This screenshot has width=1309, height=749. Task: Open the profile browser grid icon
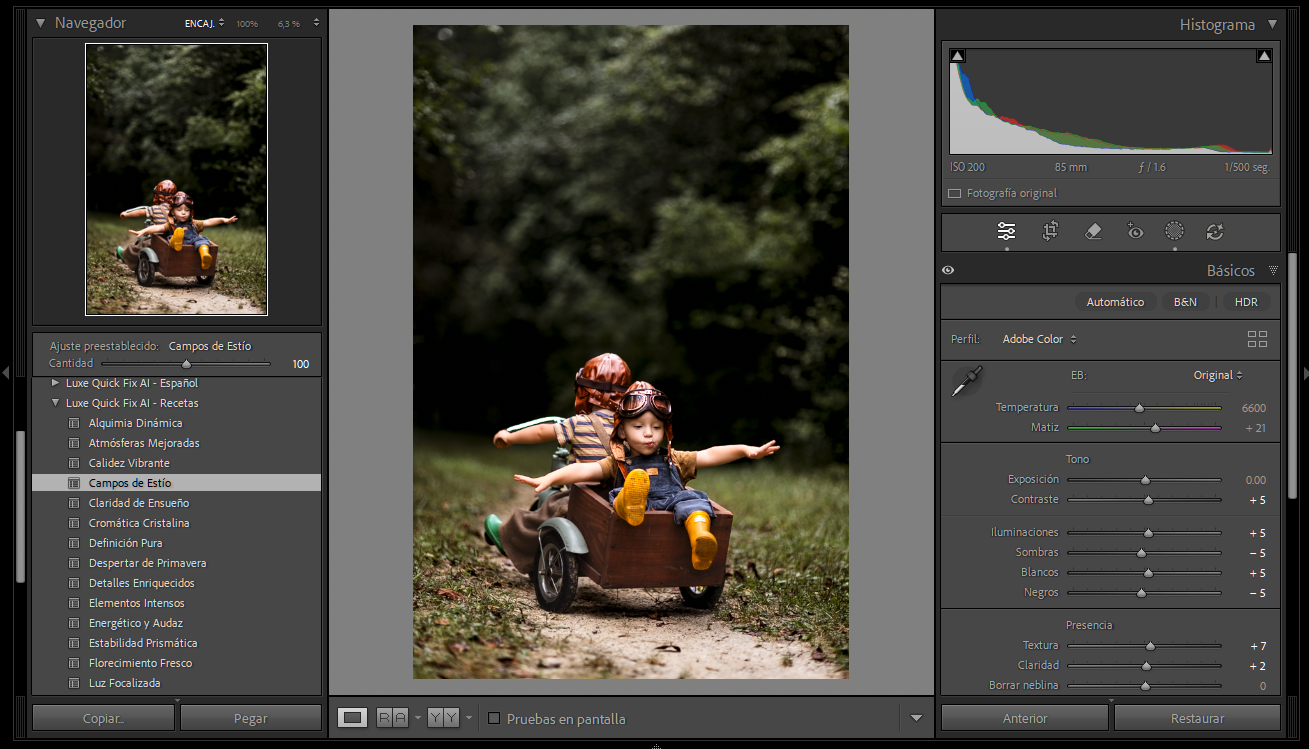coord(1257,339)
